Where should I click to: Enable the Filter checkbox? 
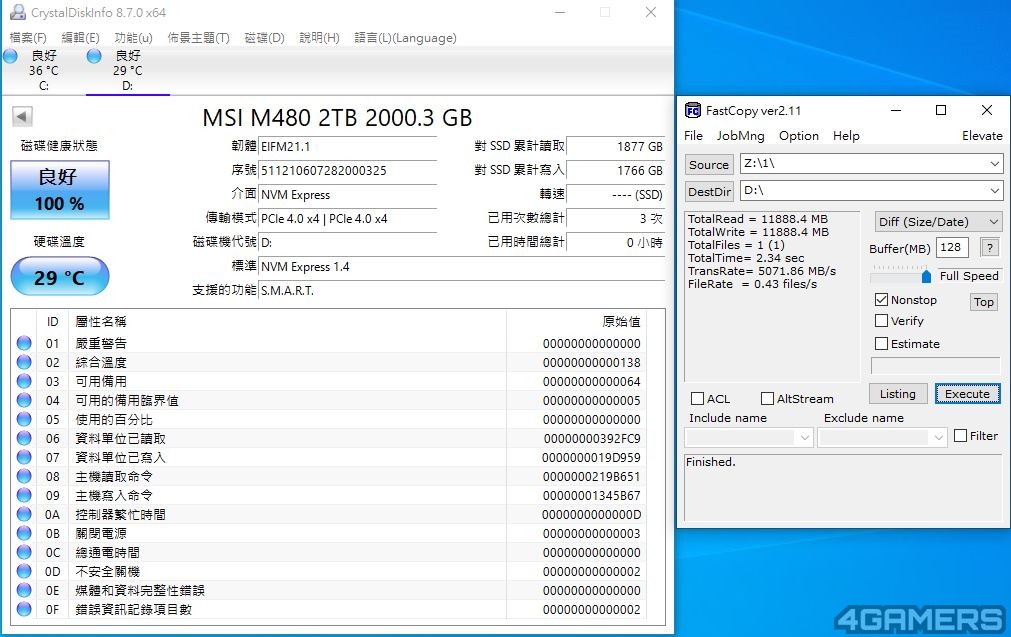pyautogui.click(x=960, y=436)
